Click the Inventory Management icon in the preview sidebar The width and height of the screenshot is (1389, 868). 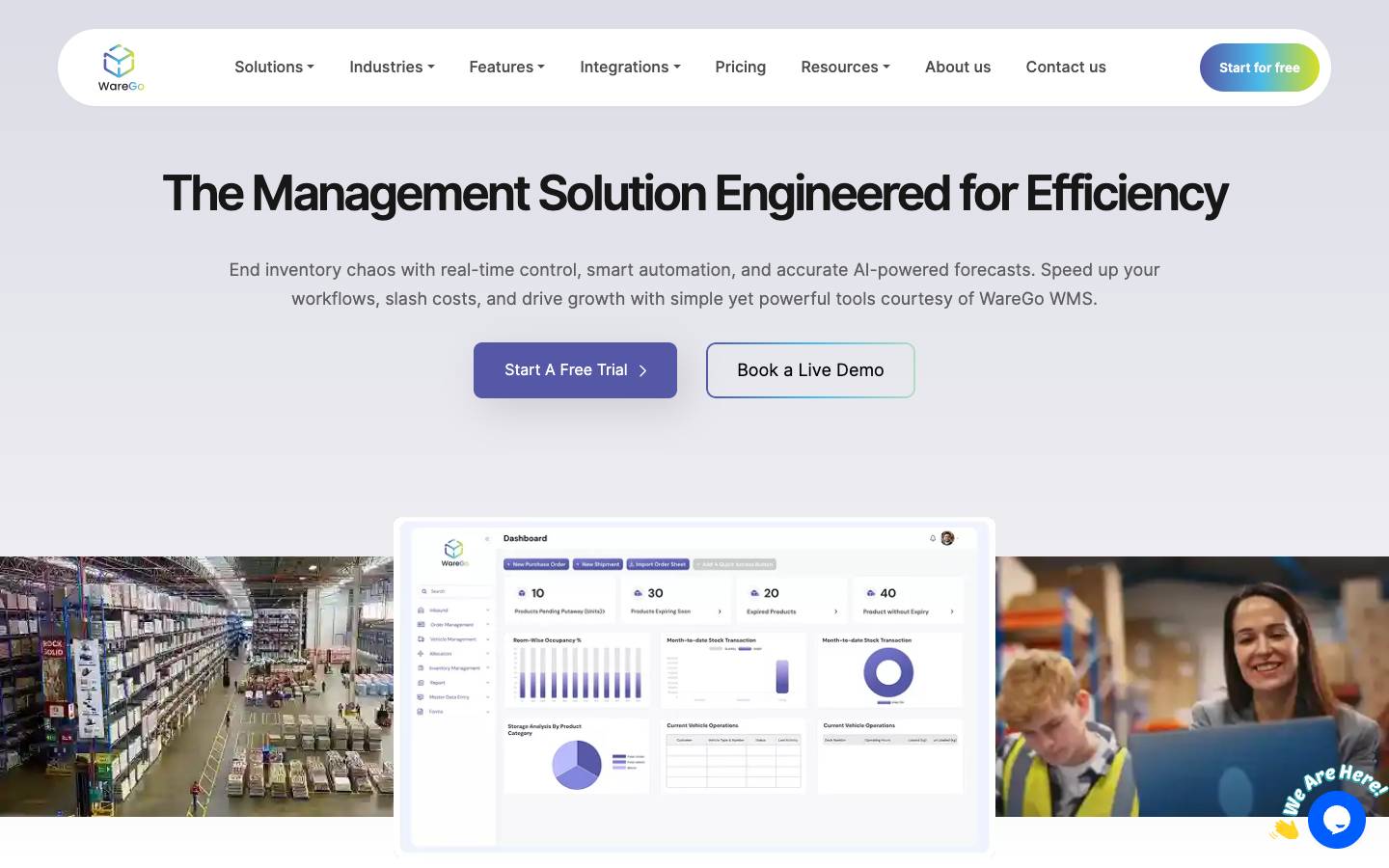421,668
